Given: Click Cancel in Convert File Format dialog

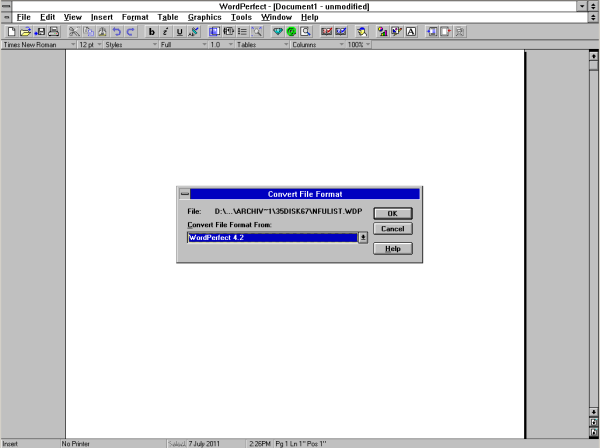Looking at the screenshot, I should pyautogui.click(x=393, y=229).
